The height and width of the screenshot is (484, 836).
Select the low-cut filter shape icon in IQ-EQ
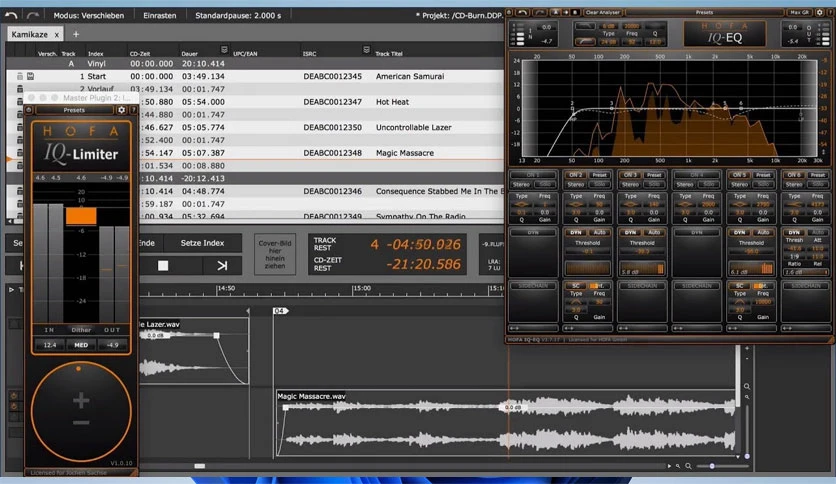(585, 41)
